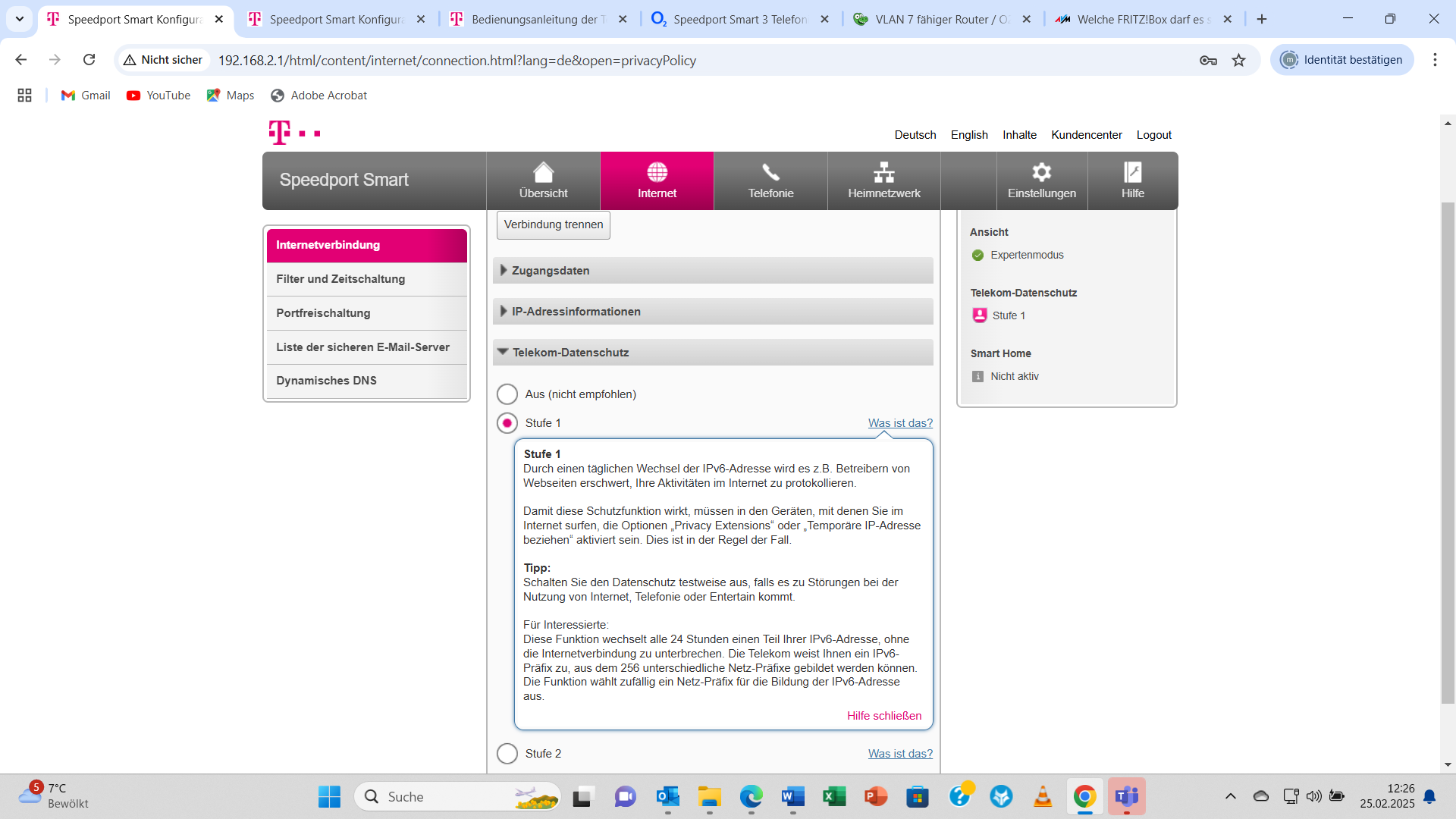This screenshot has width=1456, height=819.
Task: Switch language to Deutsch
Action: (x=915, y=135)
